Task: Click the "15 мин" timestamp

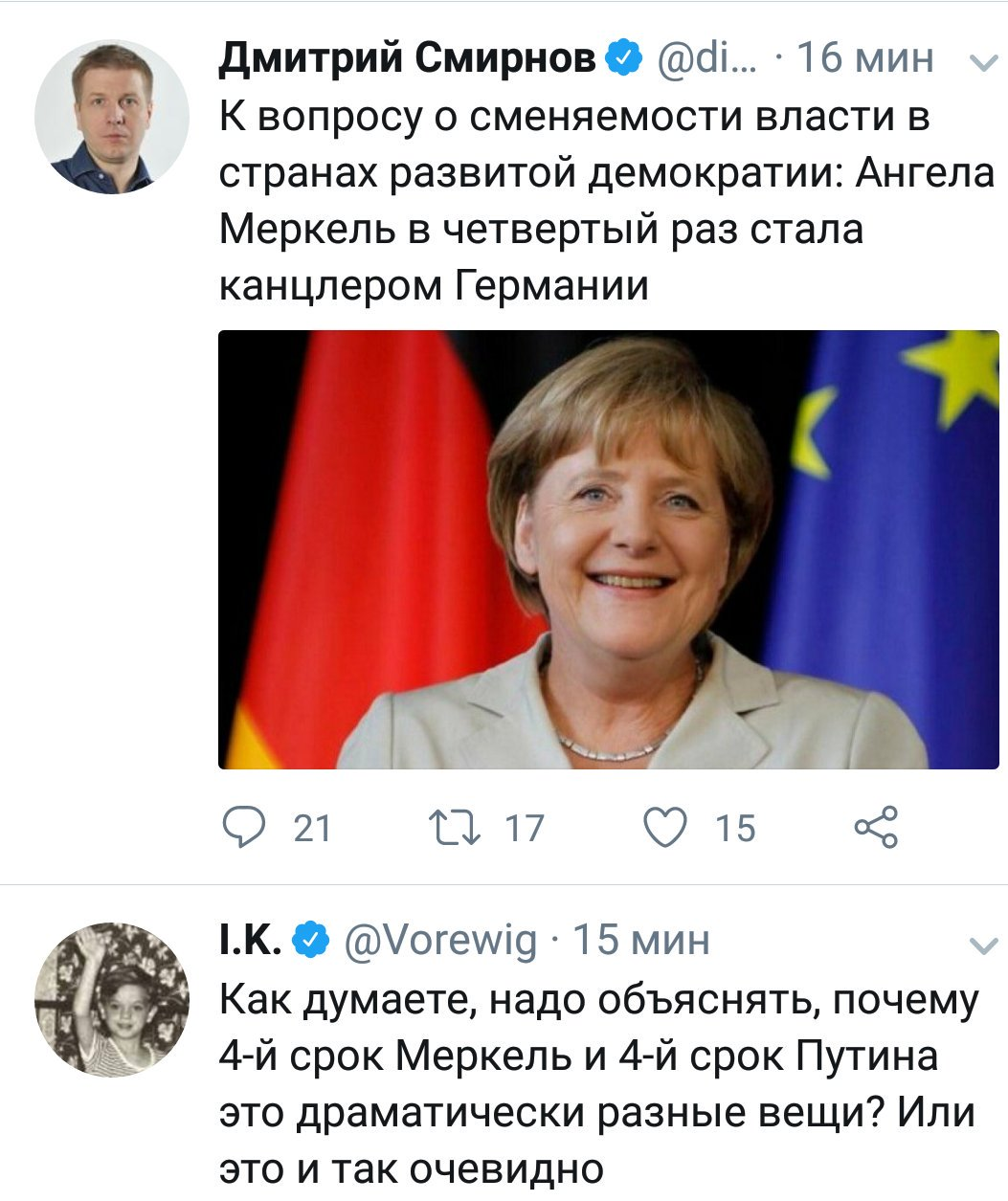Action: pyautogui.click(x=640, y=940)
